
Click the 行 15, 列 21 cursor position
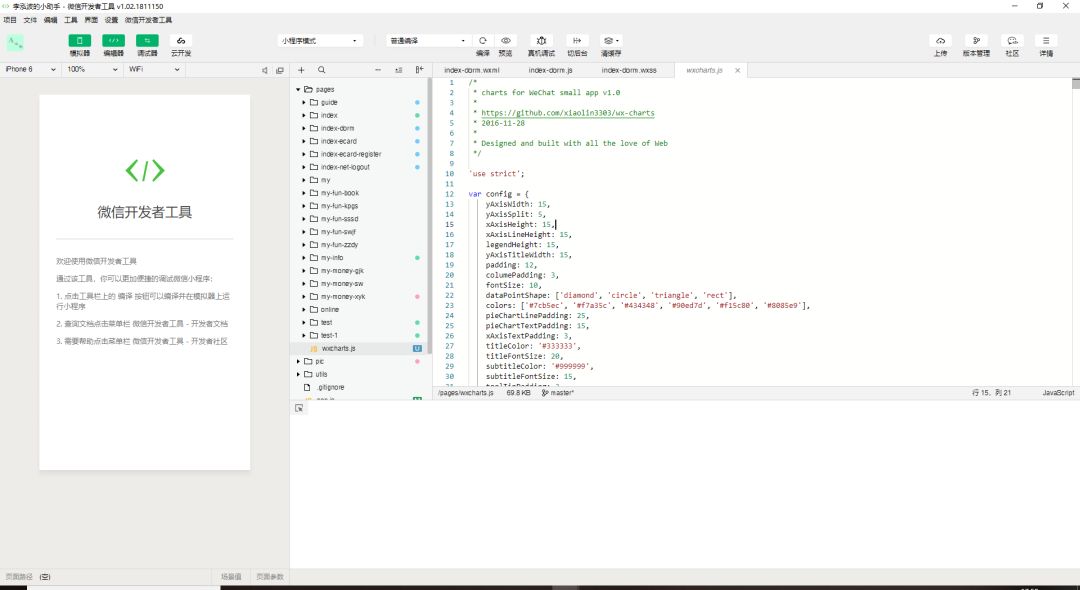[991, 393]
